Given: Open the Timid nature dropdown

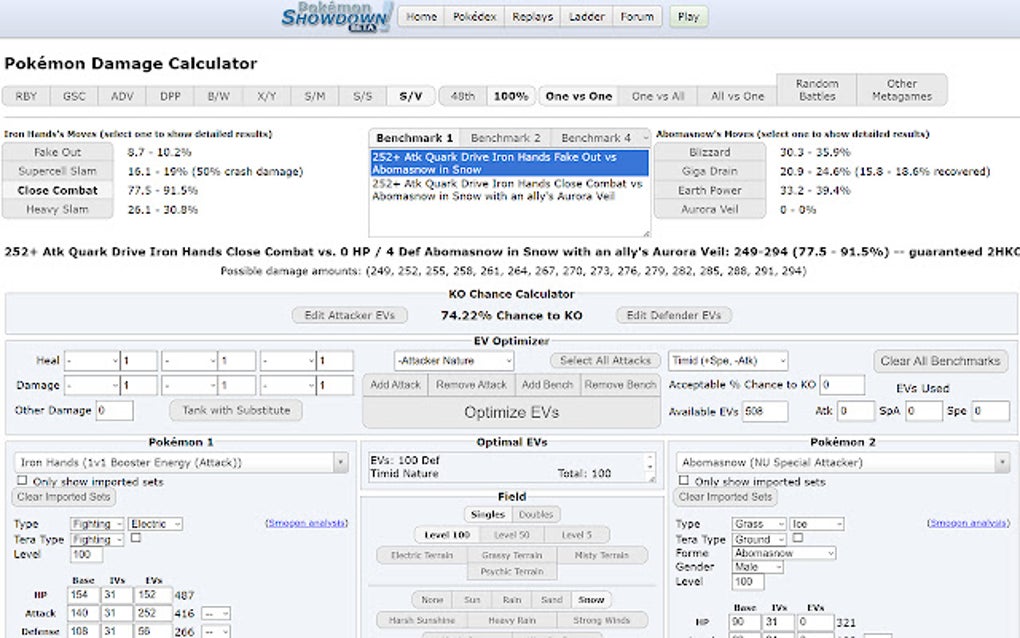Looking at the screenshot, I should pyautogui.click(x=728, y=360).
